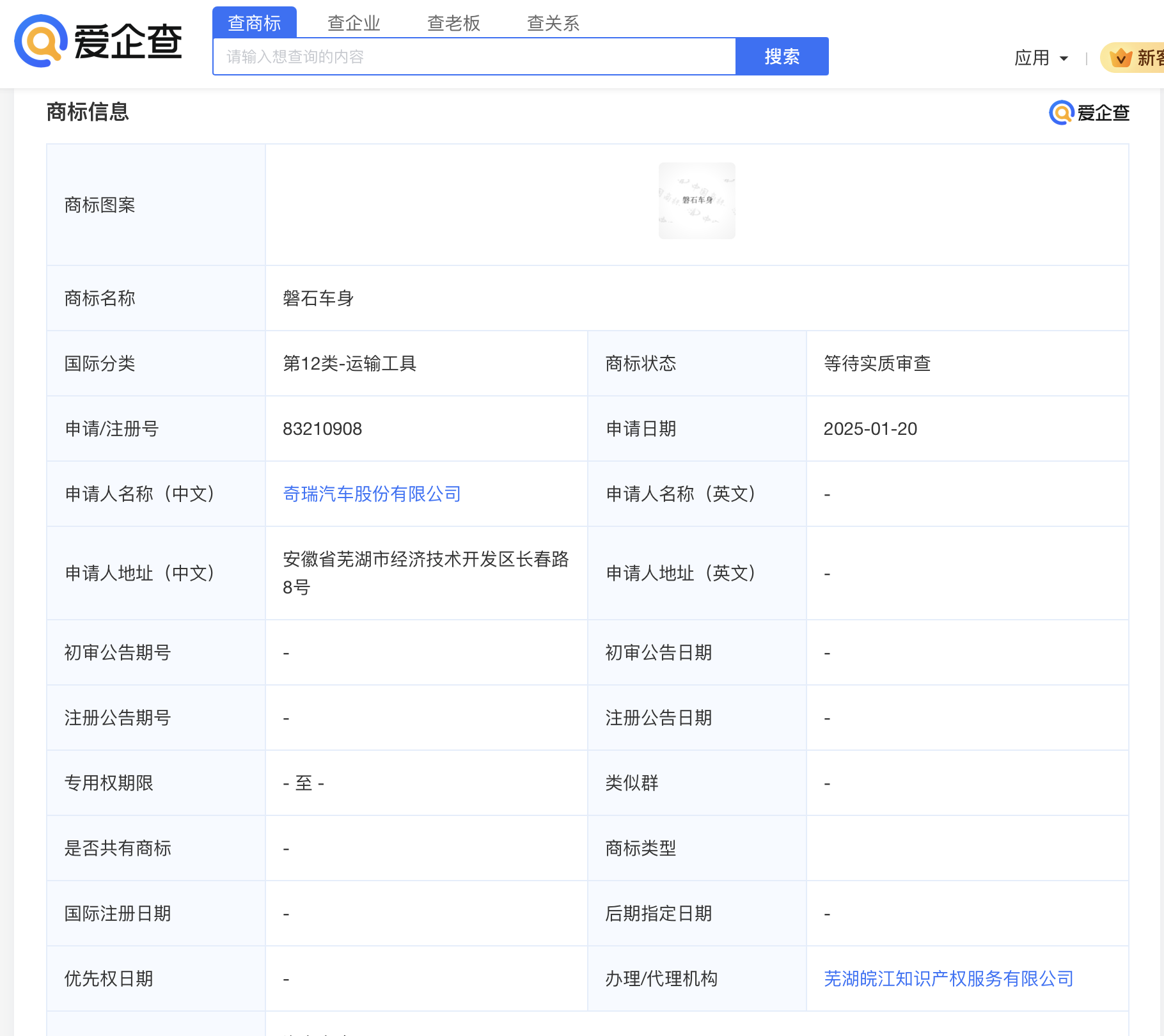Click the 申请/注册号 label cell
The height and width of the screenshot is (1036, 1164).
pos(156,428)
